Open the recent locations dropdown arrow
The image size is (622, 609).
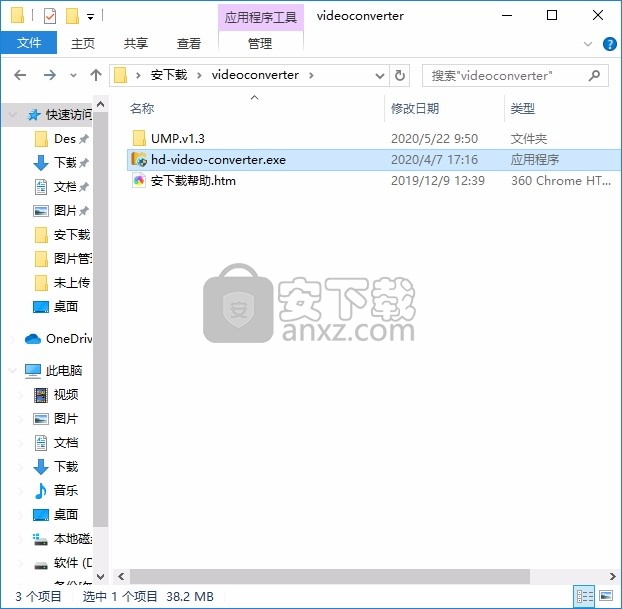73,75
